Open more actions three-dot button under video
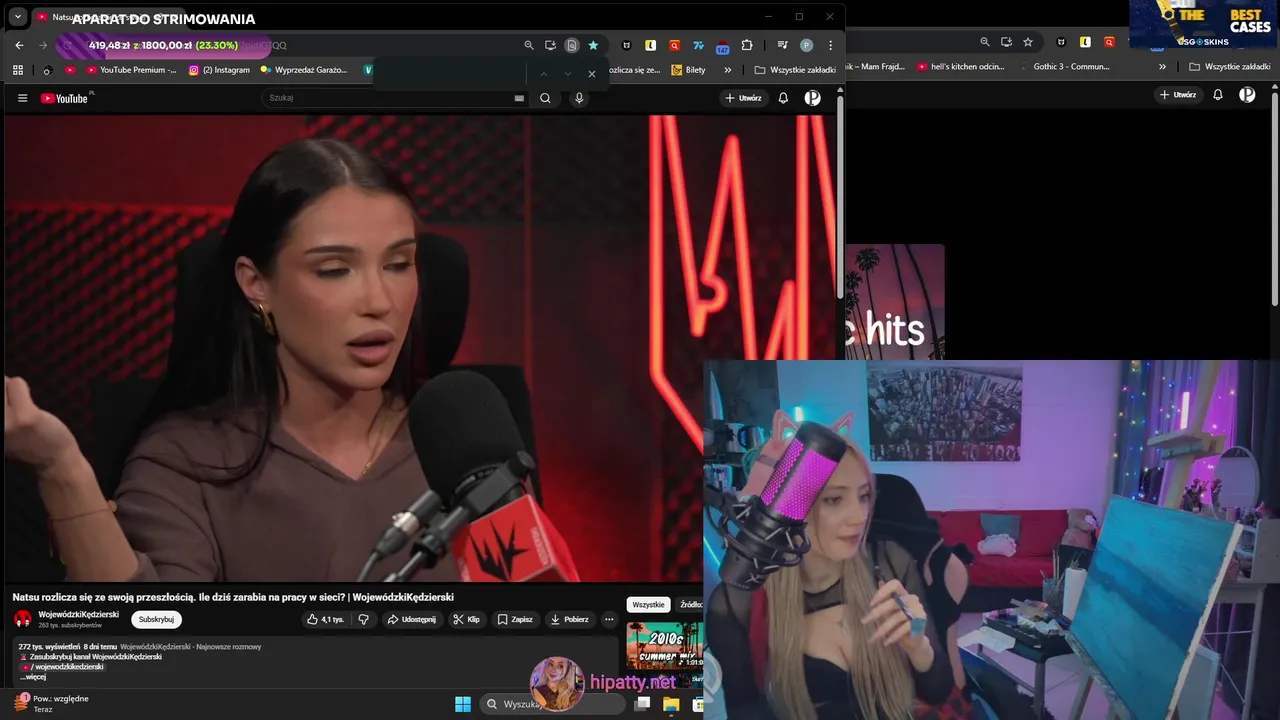The height and width of the screenshot is (720, 1280). (x=609, y=619)
